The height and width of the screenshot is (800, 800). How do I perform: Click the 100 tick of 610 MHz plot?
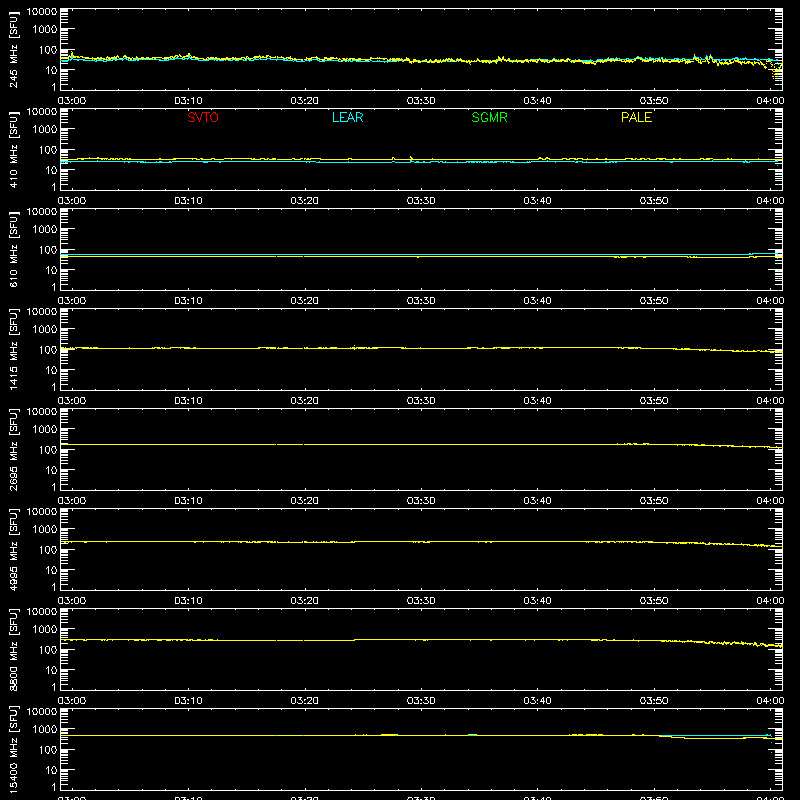pyautogui.click(x=48, y=250)
